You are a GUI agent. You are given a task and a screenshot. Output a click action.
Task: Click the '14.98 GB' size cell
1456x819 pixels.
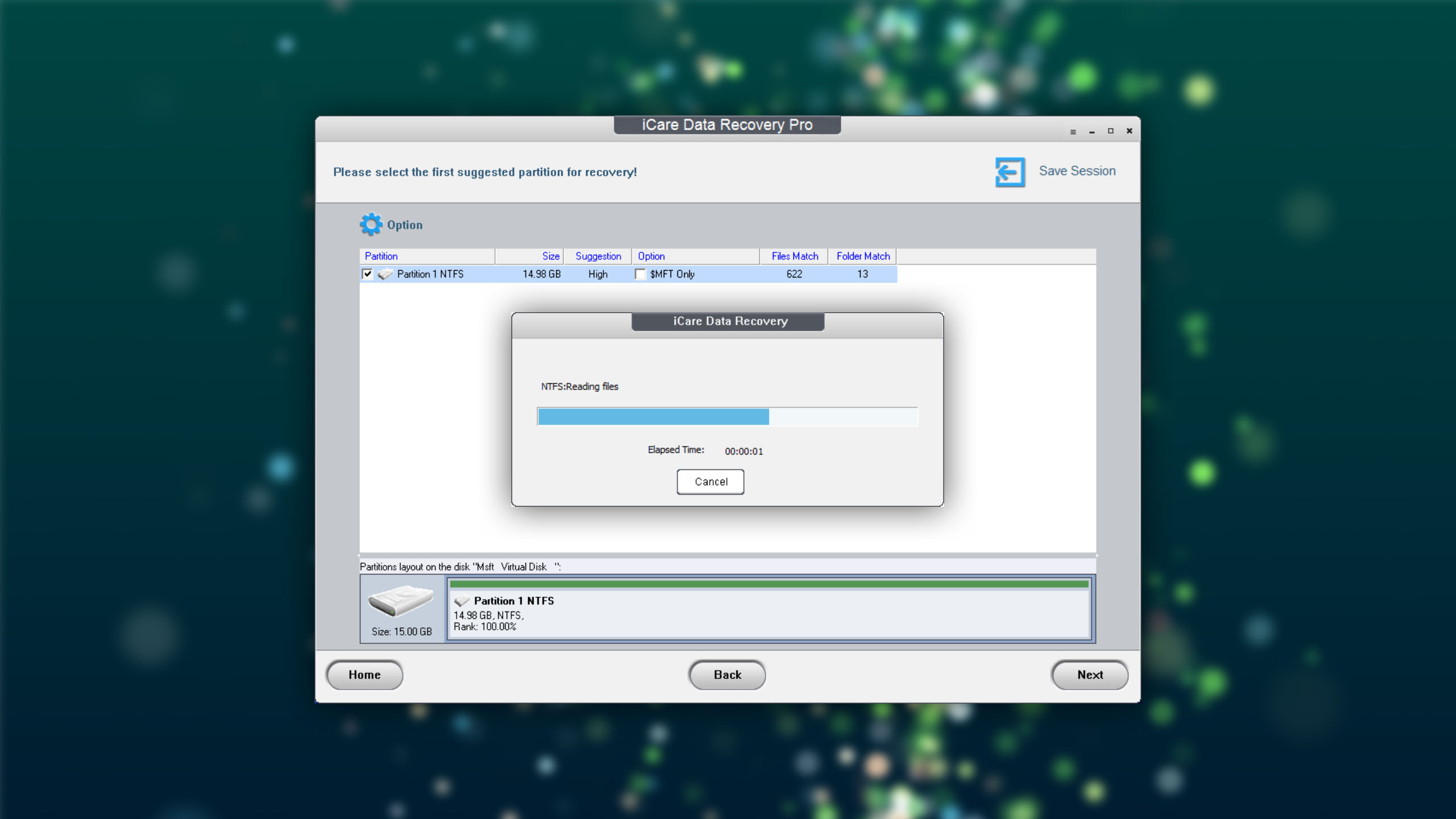(541, 274)
